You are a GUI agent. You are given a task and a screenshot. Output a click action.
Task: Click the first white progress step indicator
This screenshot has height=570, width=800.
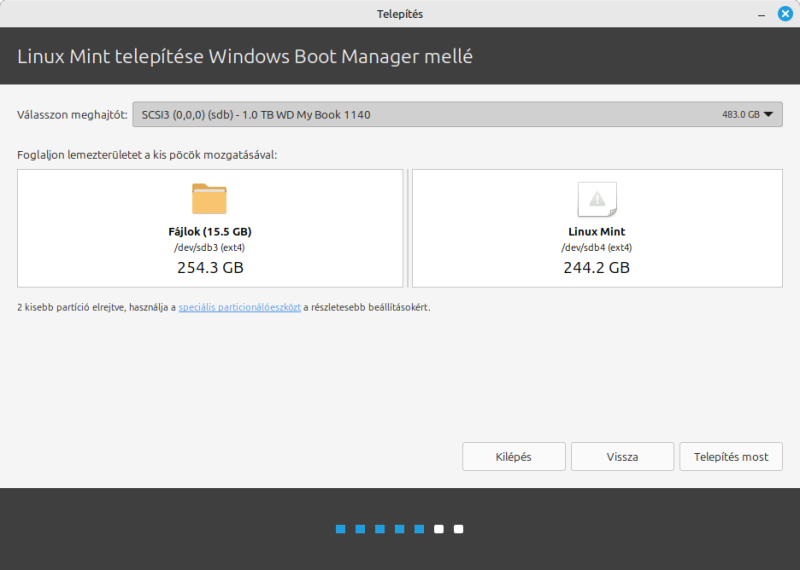[439, 529]
